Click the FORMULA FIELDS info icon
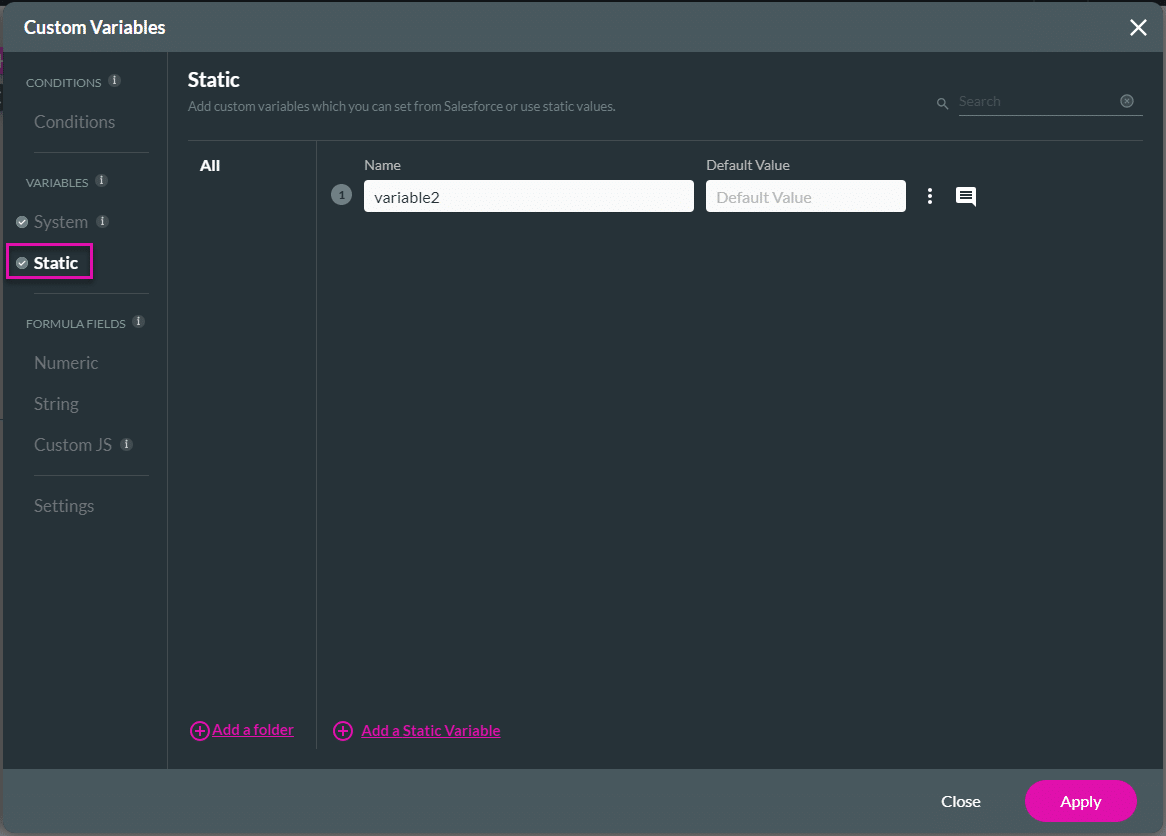Image resolution: width=1166 pixels, height=836 pixels. coord(138,322)
